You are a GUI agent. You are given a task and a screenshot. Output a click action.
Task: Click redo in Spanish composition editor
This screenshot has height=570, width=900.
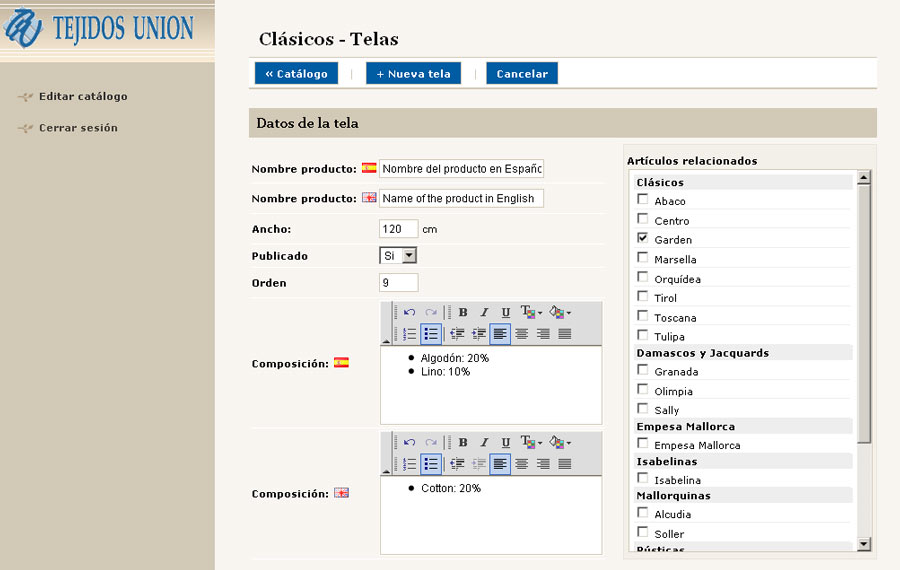coord(431,312)
